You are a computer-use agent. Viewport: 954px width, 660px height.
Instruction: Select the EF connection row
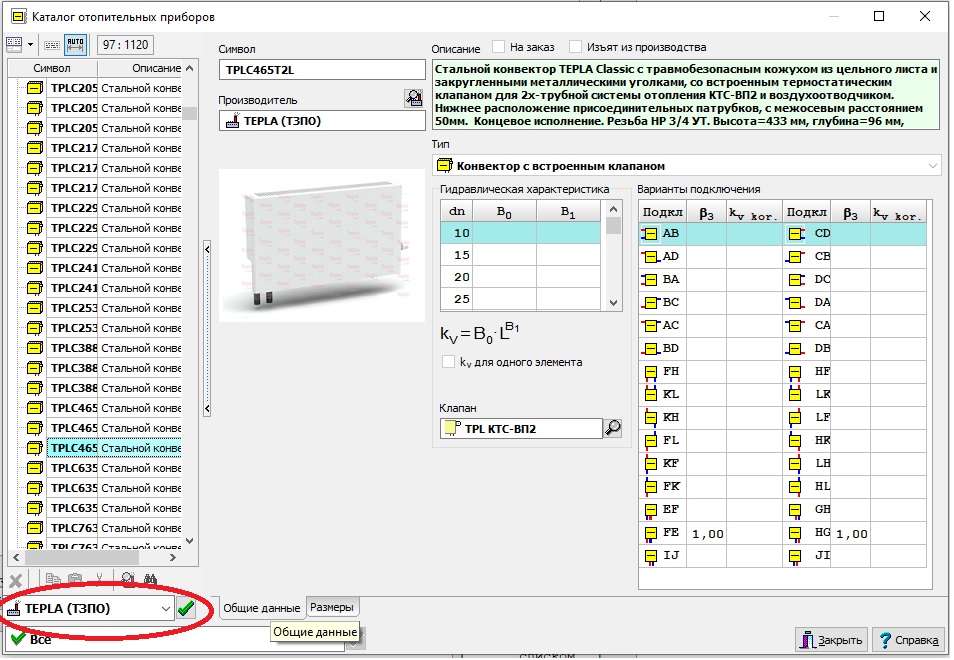click(x=711, y=510)
